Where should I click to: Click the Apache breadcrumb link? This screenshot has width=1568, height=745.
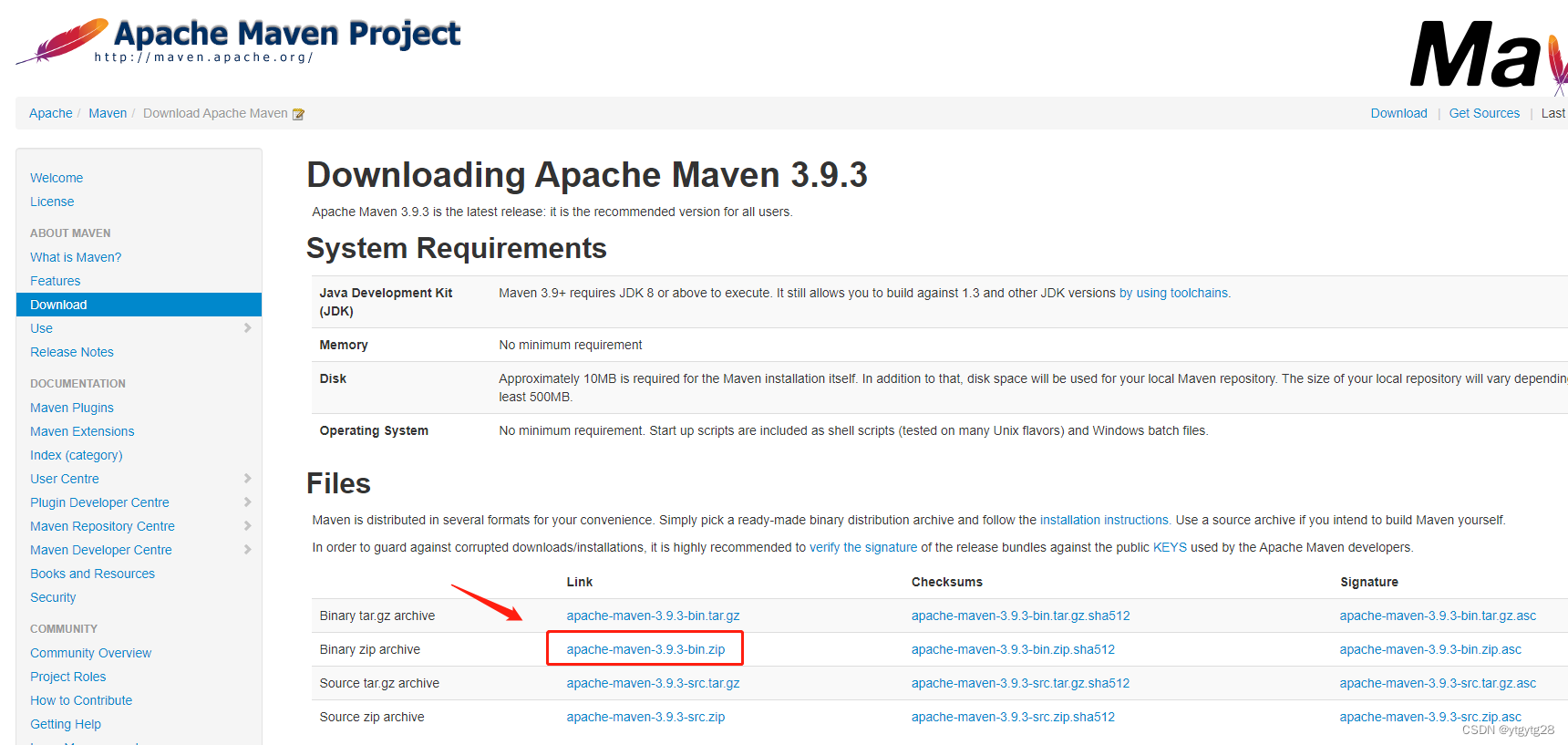(51, 113)
